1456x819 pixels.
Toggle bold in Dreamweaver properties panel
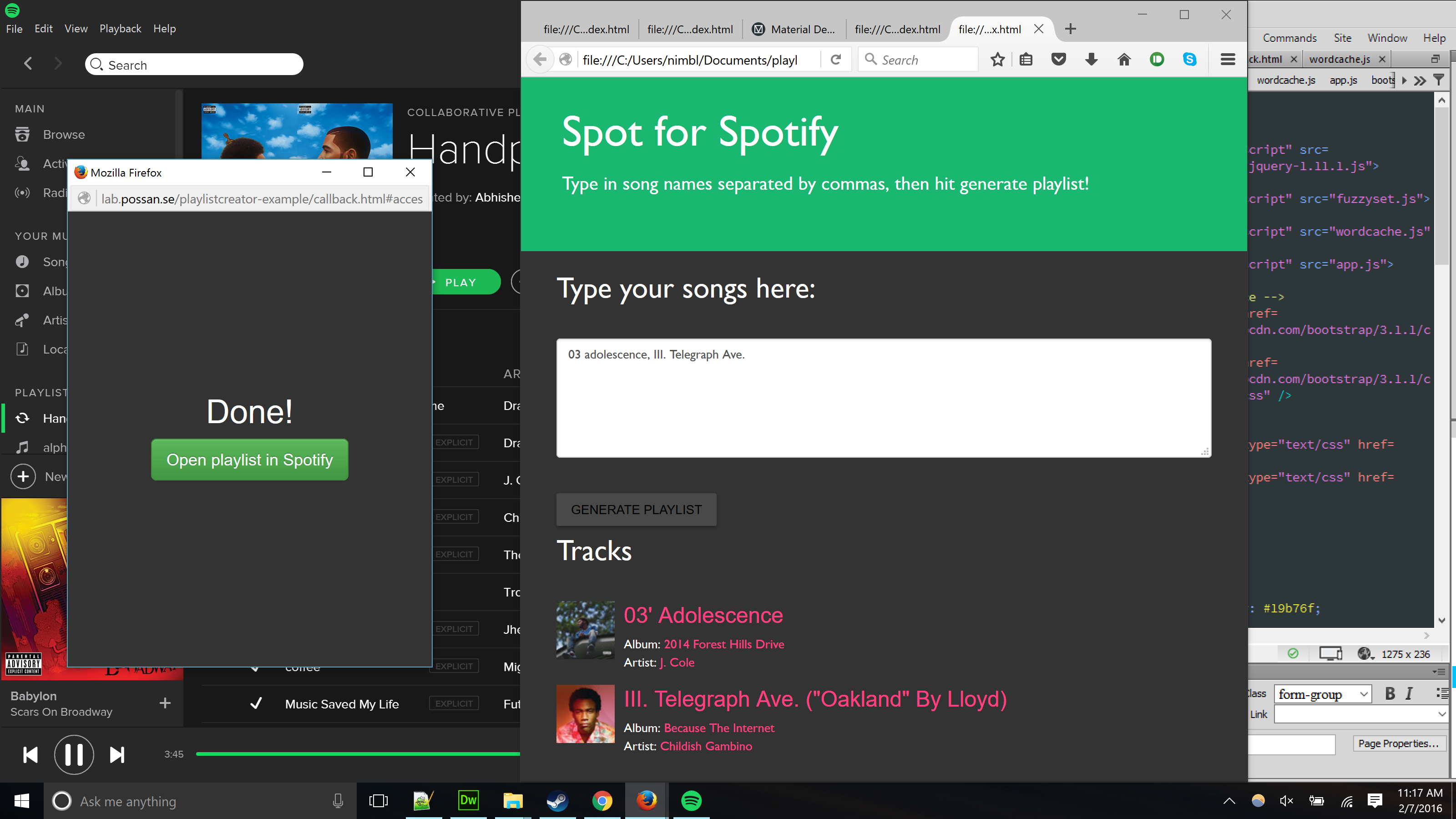point(1390,693)
